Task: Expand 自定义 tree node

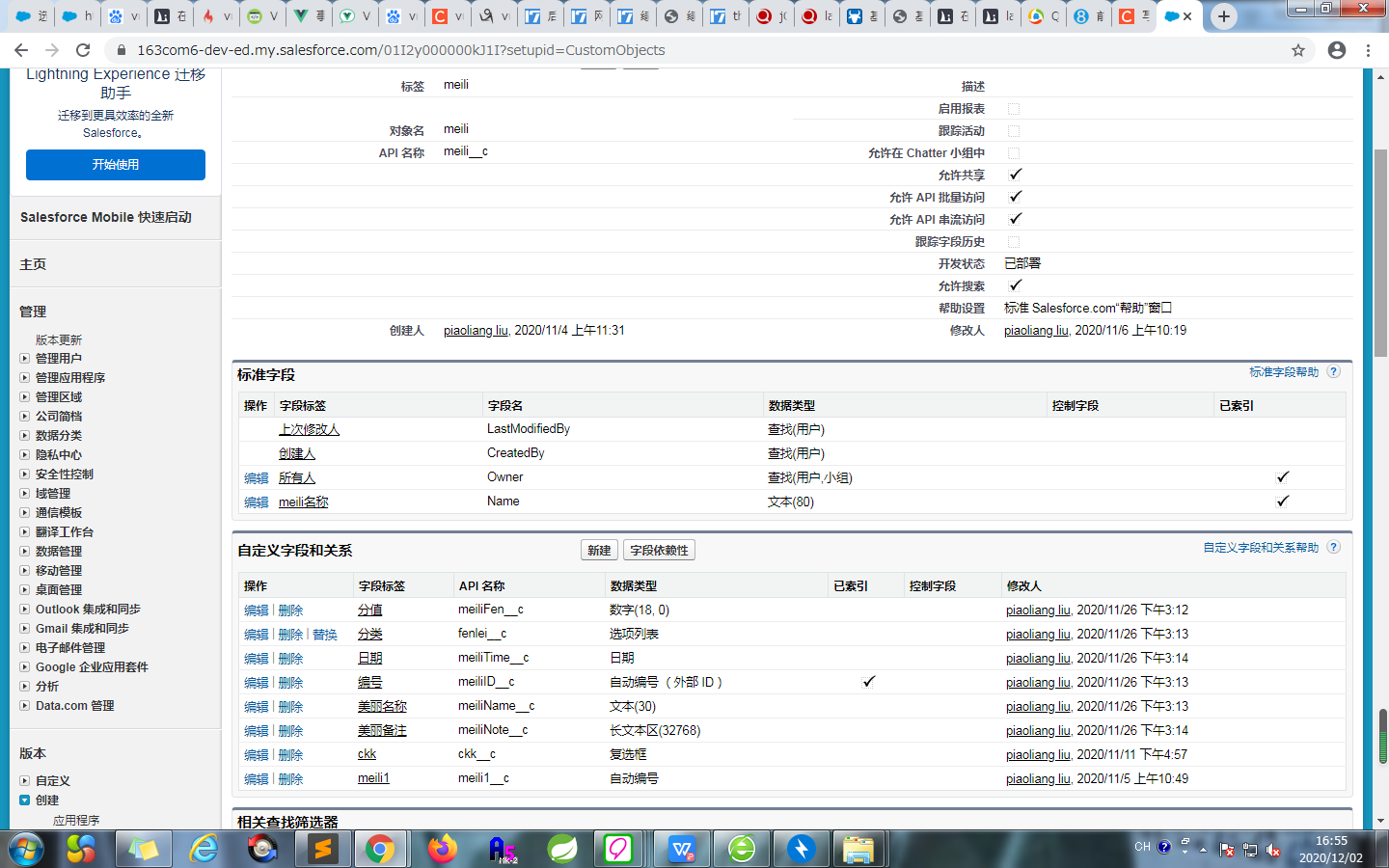Action: point(25,780)
